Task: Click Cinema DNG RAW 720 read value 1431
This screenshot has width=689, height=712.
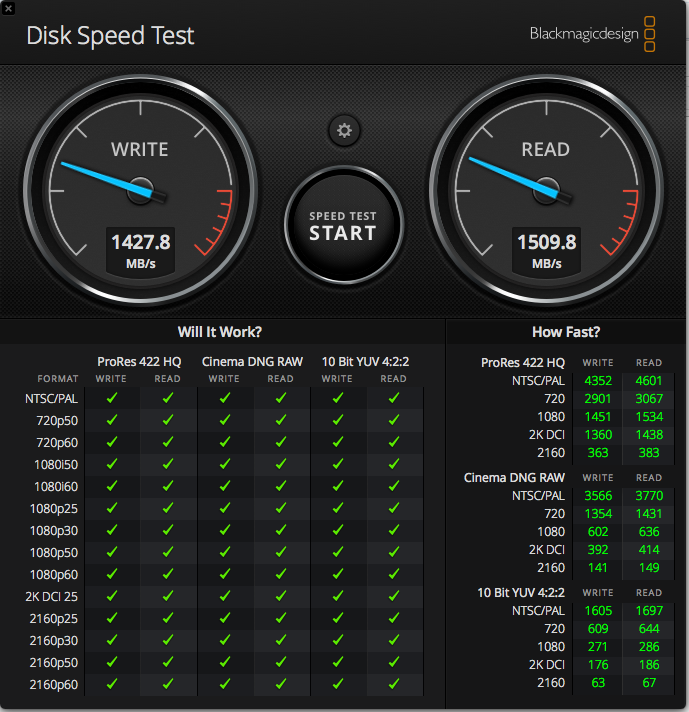Action: (649, 514)
